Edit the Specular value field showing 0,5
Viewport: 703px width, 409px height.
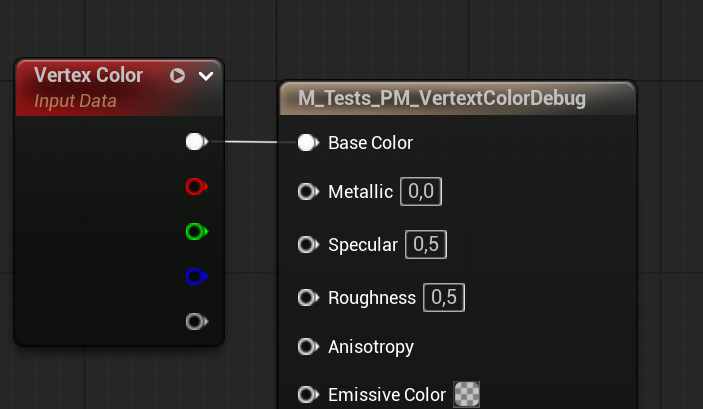click(x=426, y=244)
